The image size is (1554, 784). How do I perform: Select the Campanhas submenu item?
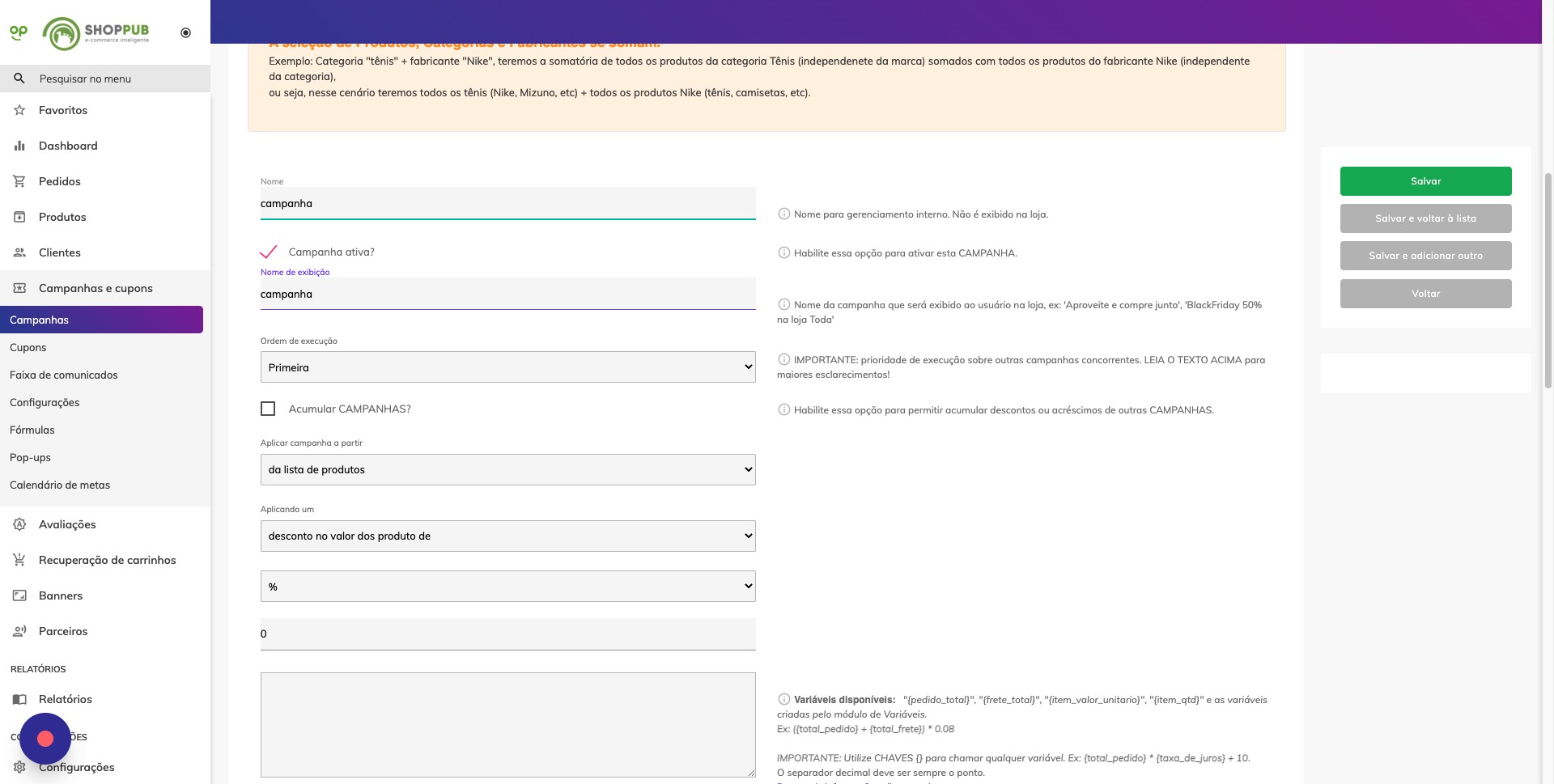point(101,320)
